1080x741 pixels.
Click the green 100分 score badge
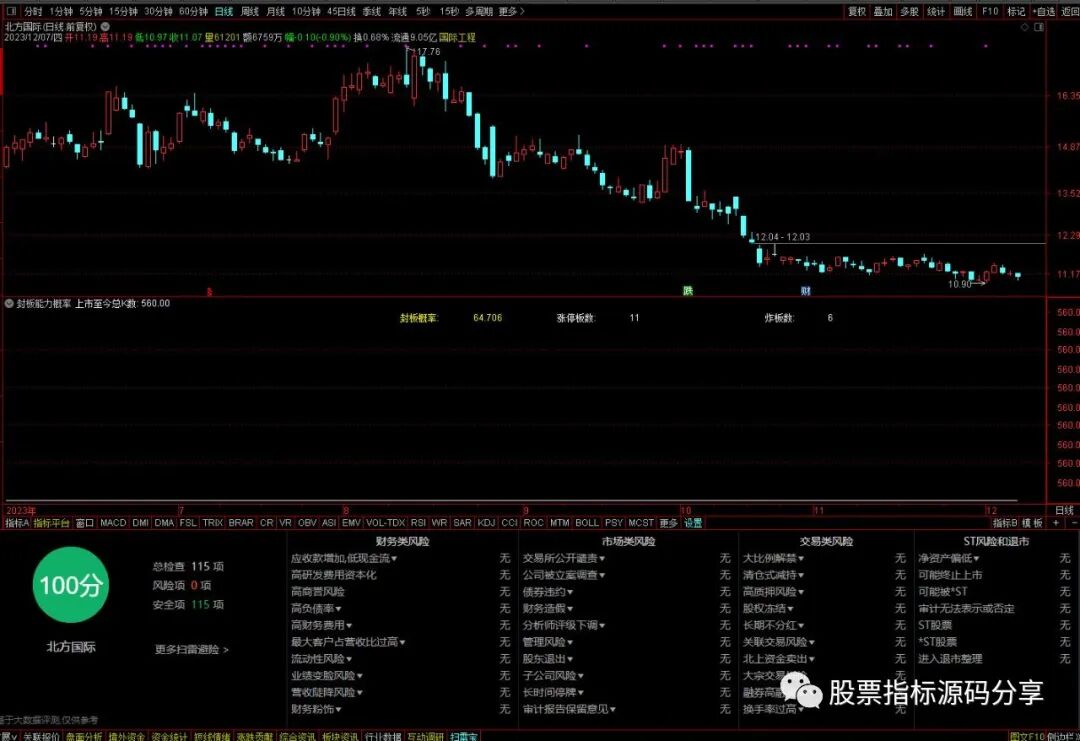(71, 585)
